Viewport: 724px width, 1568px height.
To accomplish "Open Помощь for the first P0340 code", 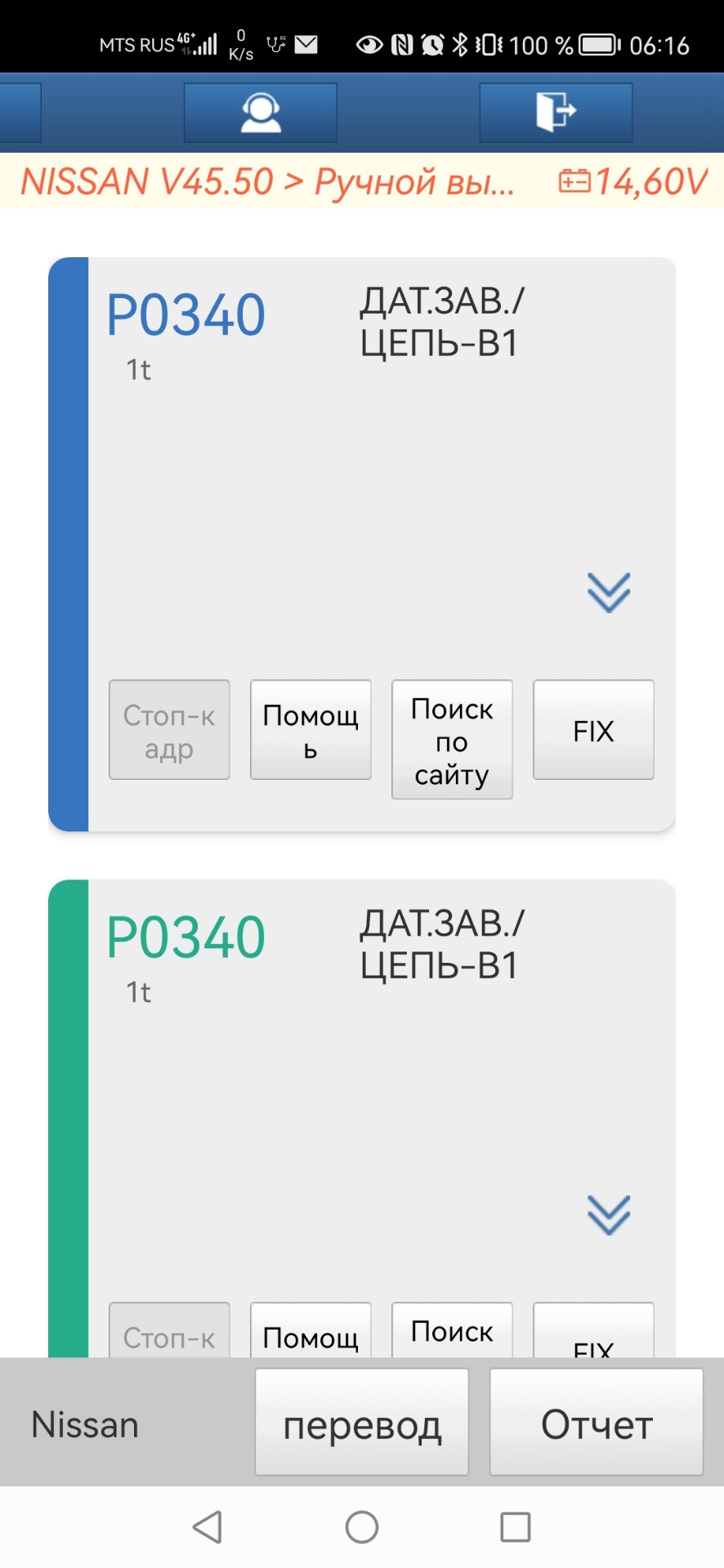I will pos(311,730).
